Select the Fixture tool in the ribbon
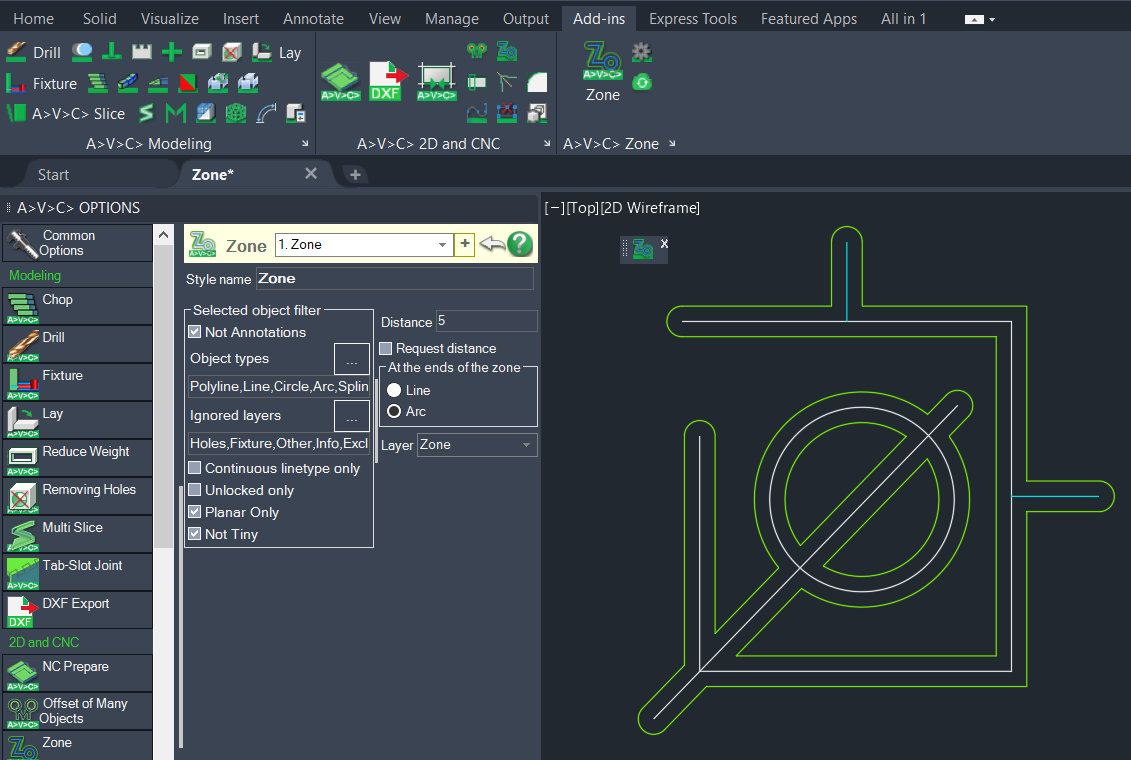Screen dimensions: 1131x760 [41, 83]
